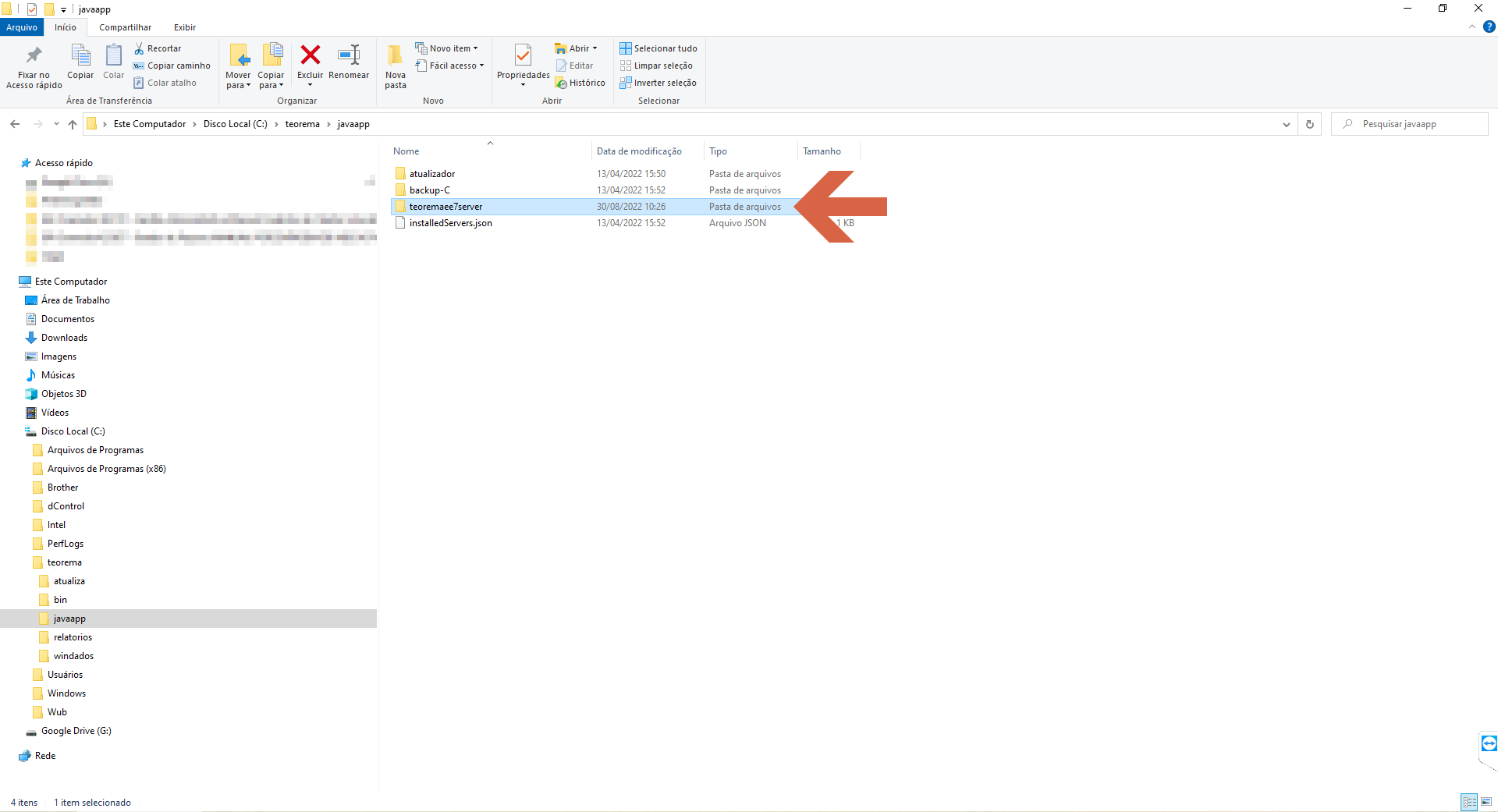Open the relatorios folder in tree
1498x812 pixels.
point(73,637)
